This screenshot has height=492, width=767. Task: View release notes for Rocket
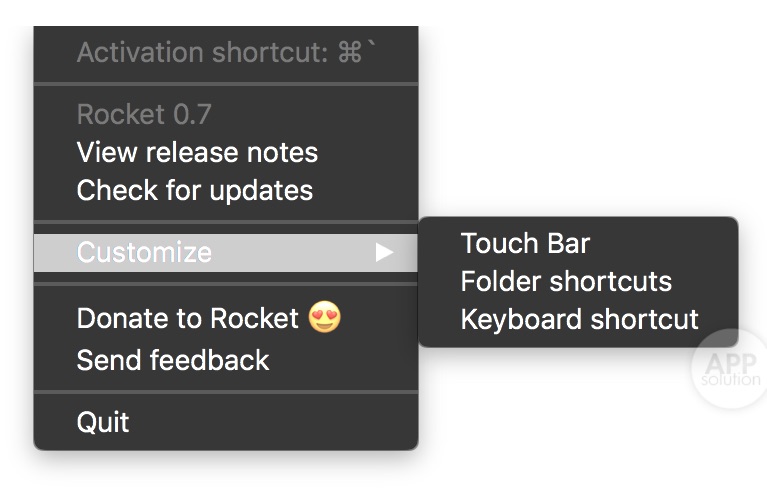pyautogui.click(x=197, y=153)
